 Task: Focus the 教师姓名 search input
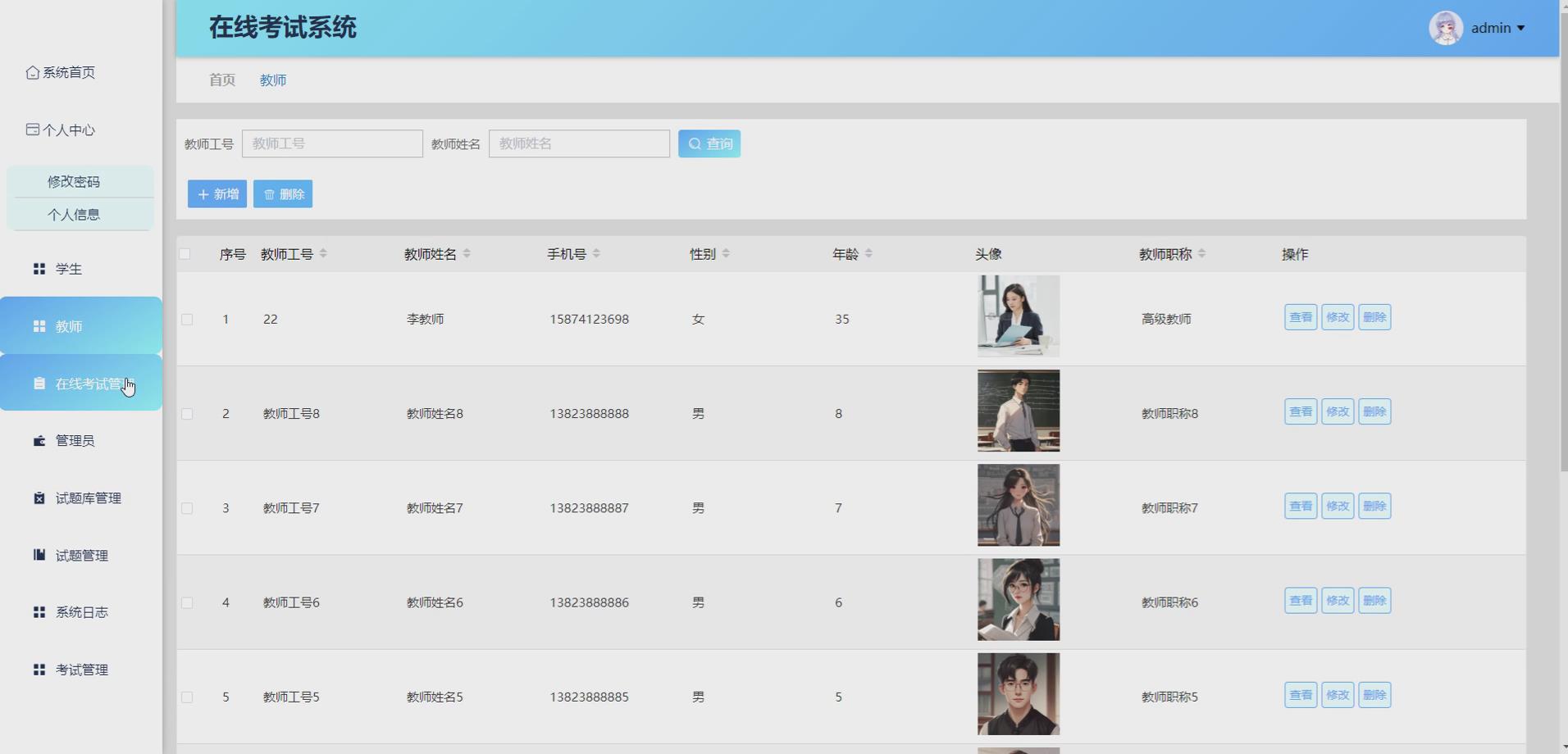pyautogui.click(x=579, y=143)
